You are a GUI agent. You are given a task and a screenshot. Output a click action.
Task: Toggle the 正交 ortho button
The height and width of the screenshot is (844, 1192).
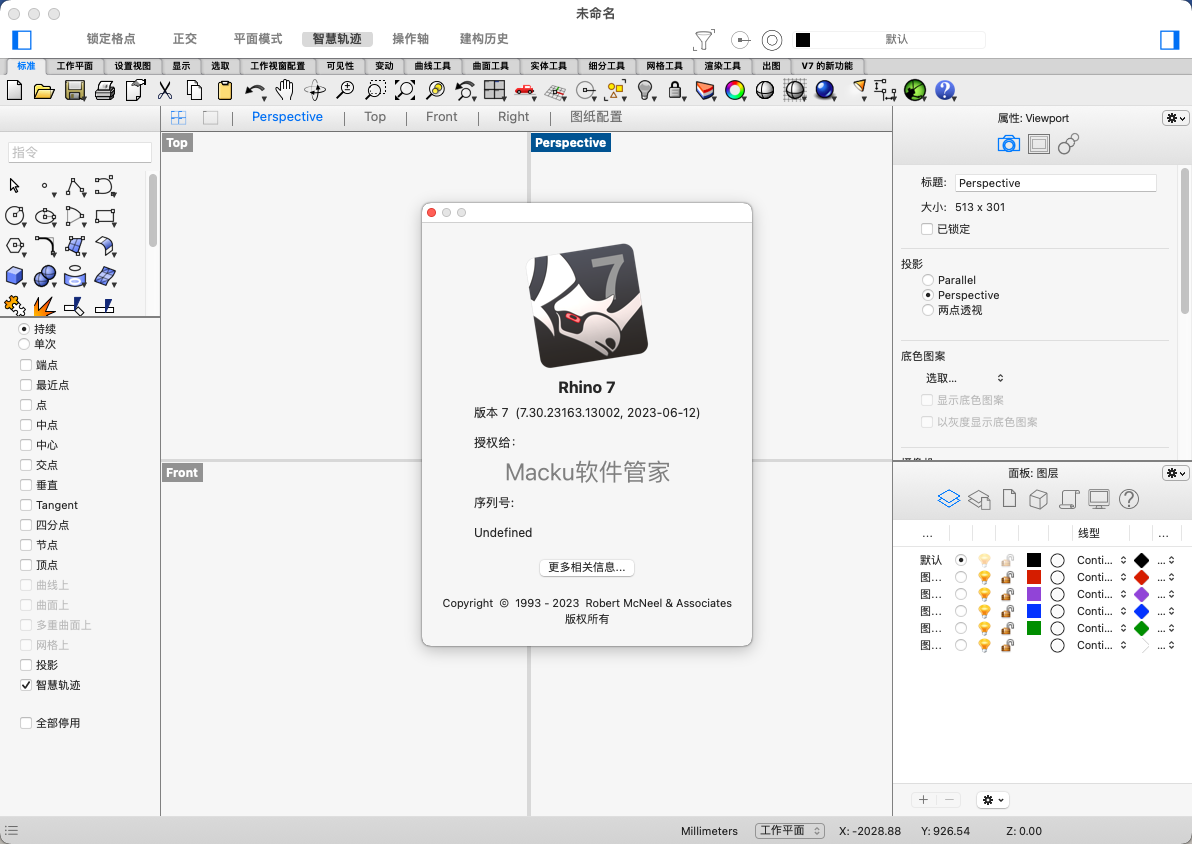185,39
